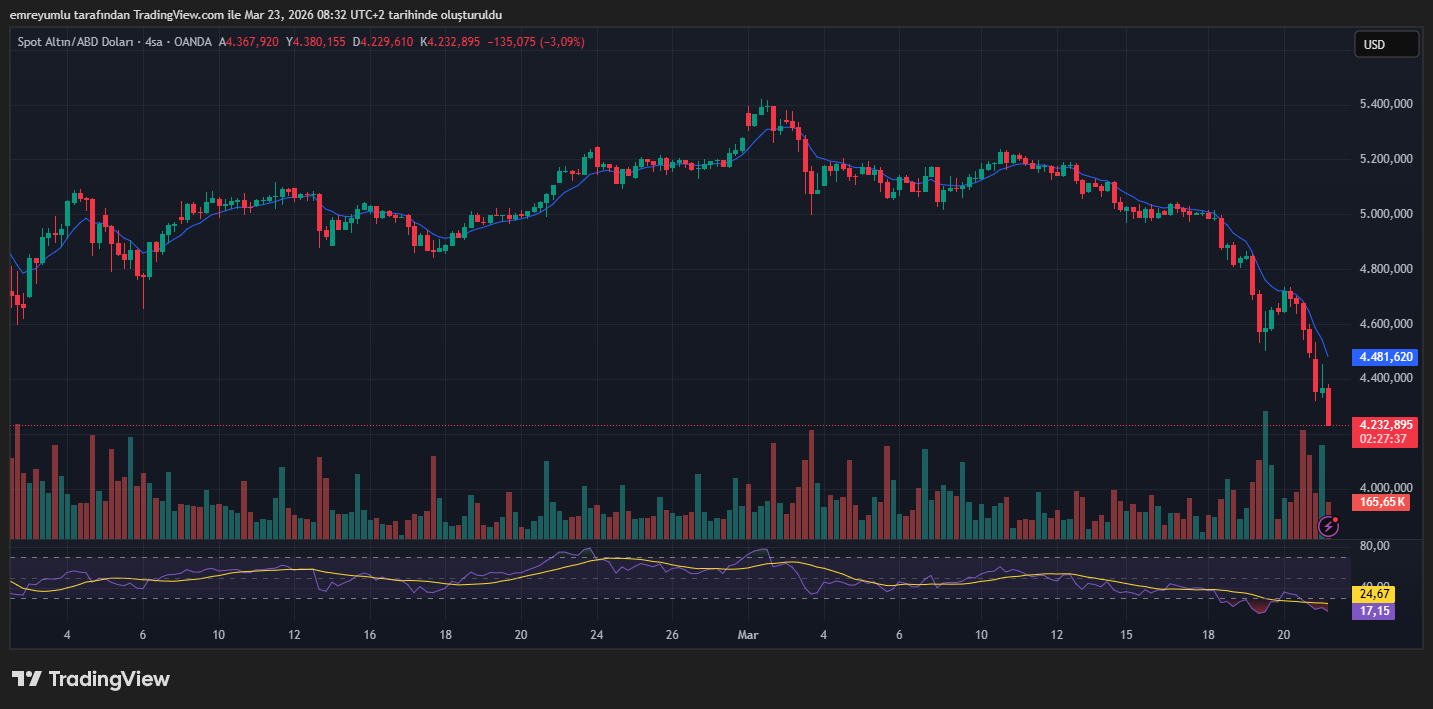Click the opening price value 4.367,920
Screen dimensions: 1433x709
(x=253, y=42)
